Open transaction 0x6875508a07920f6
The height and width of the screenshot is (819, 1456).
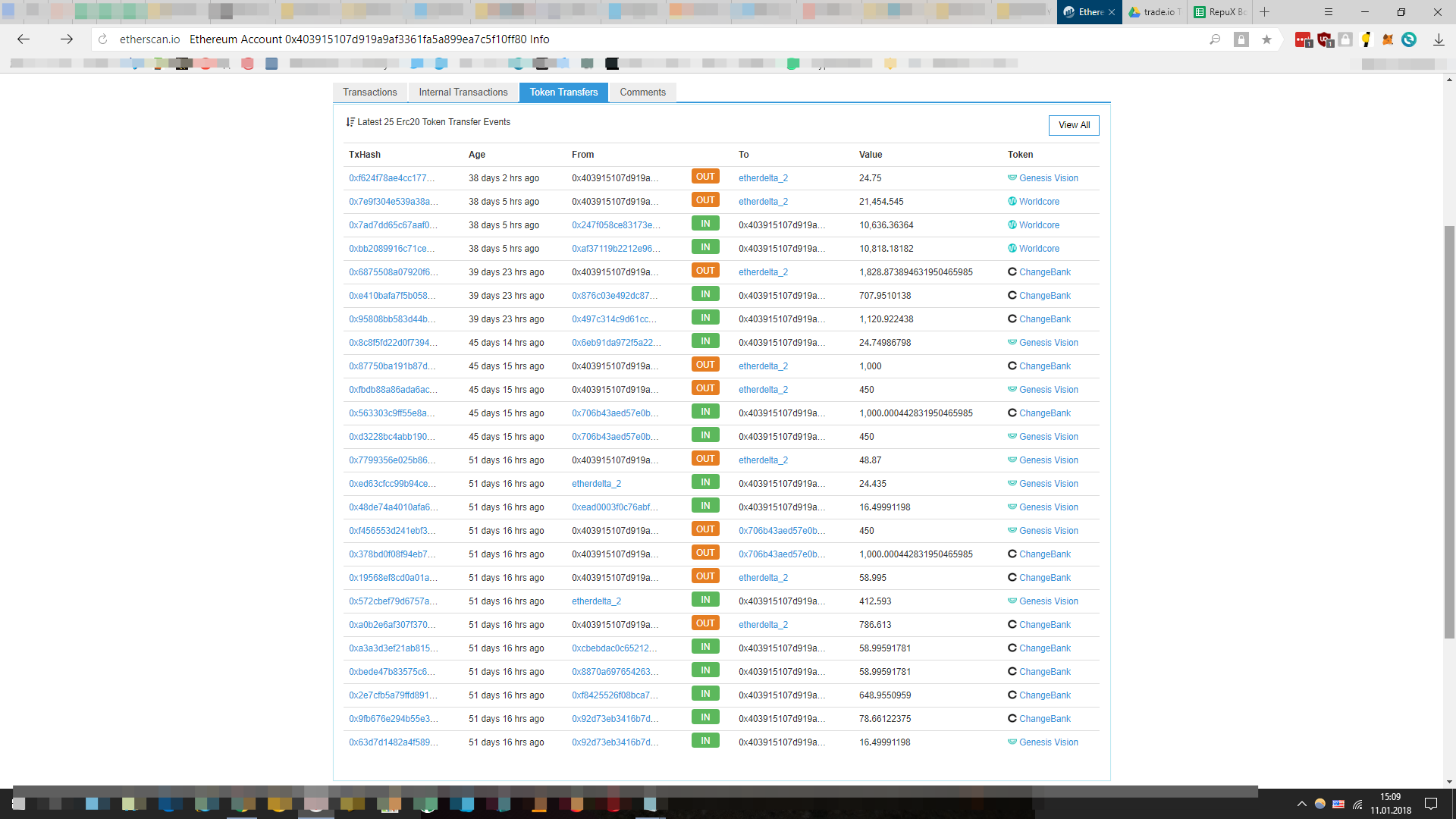tap(394, 272)
